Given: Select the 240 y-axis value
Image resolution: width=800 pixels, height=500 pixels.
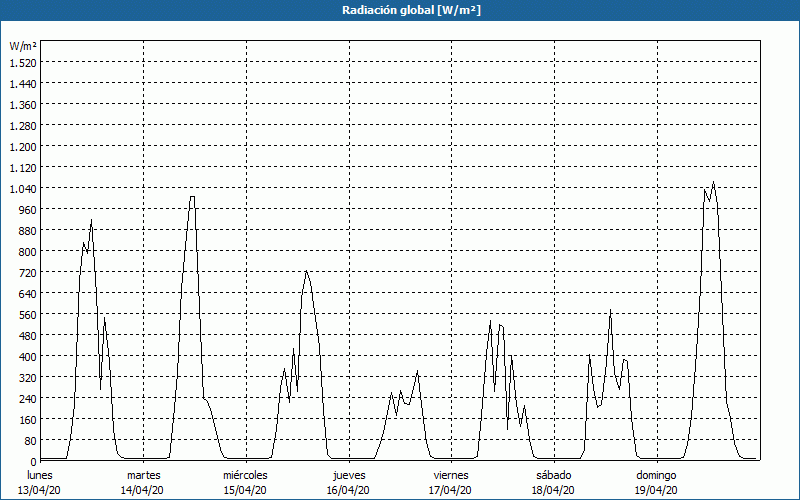Looking at the screenshot, I should 28,399.
